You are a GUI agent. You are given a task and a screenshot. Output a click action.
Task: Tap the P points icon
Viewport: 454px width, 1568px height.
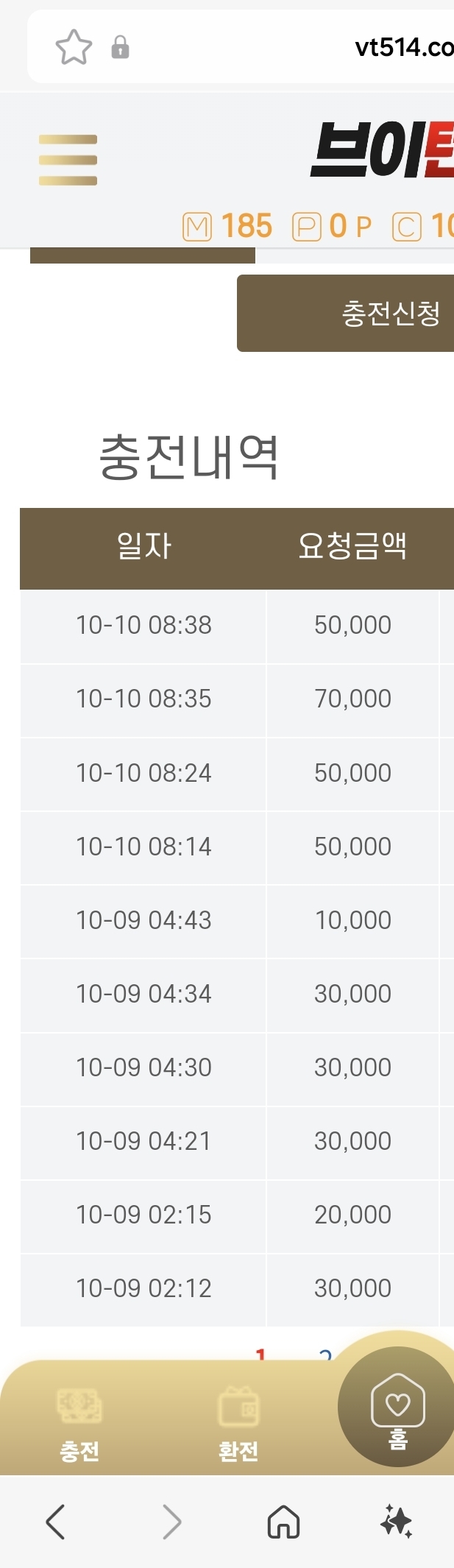click(307, 227)
